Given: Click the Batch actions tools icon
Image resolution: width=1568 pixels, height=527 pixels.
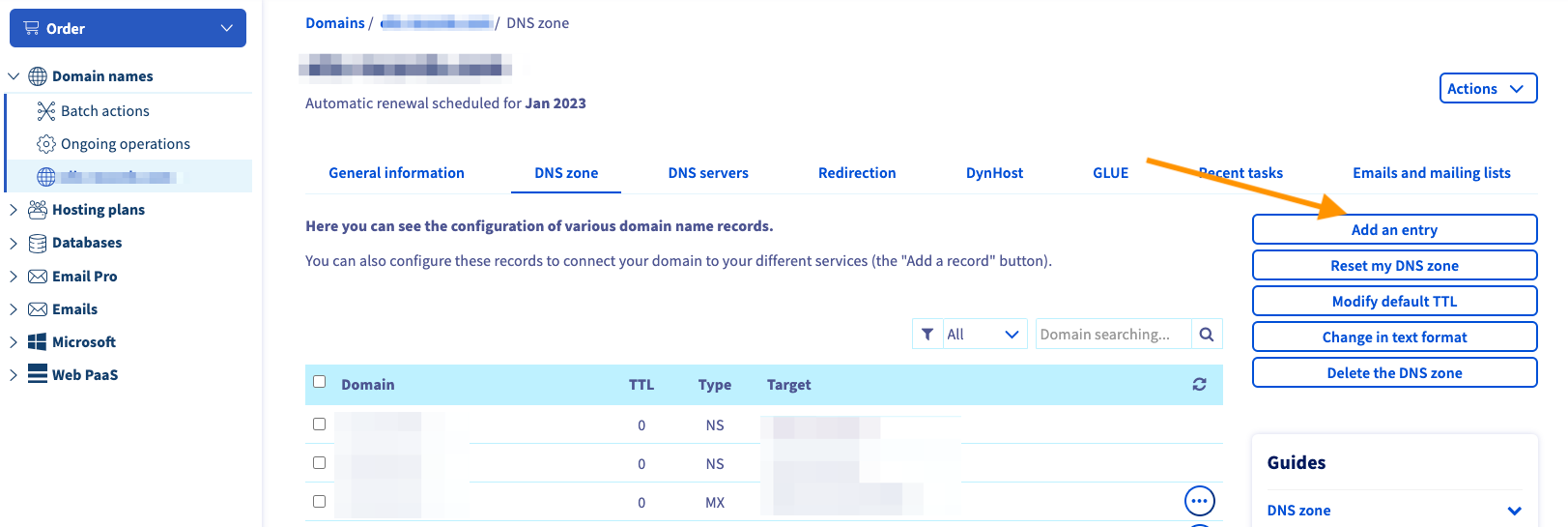Looking at the screenshot, I should [45, 111].
